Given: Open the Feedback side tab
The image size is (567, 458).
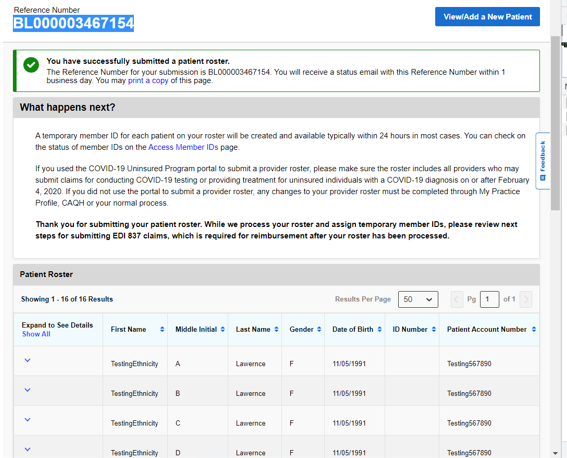Looking at the screenshot, I should (x=542, y=161).
